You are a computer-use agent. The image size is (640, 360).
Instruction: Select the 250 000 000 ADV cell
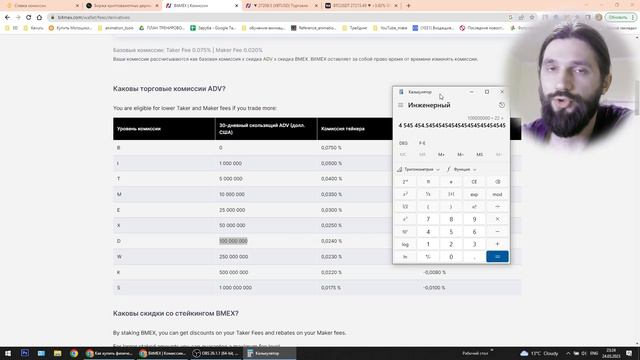point(233,257)
